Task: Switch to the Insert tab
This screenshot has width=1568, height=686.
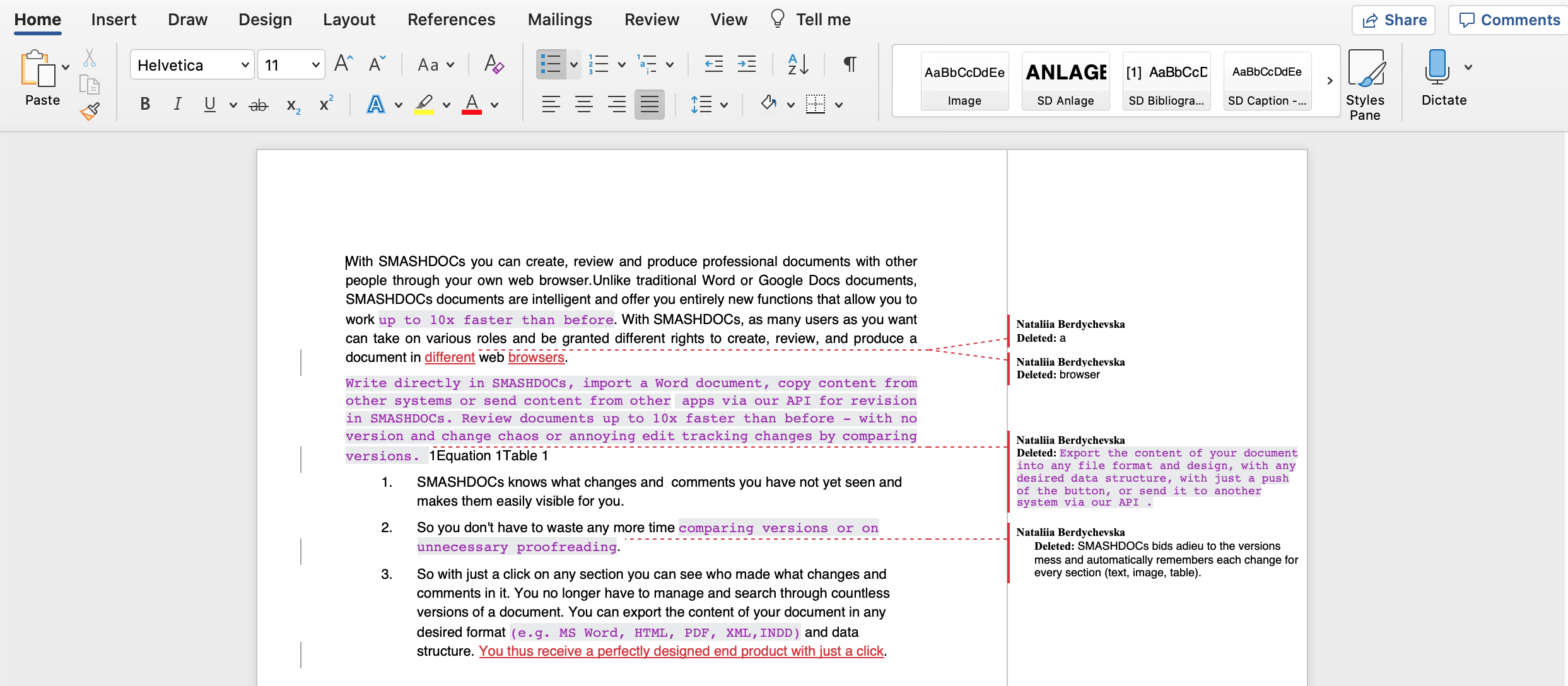Action: tap(114, 20)
